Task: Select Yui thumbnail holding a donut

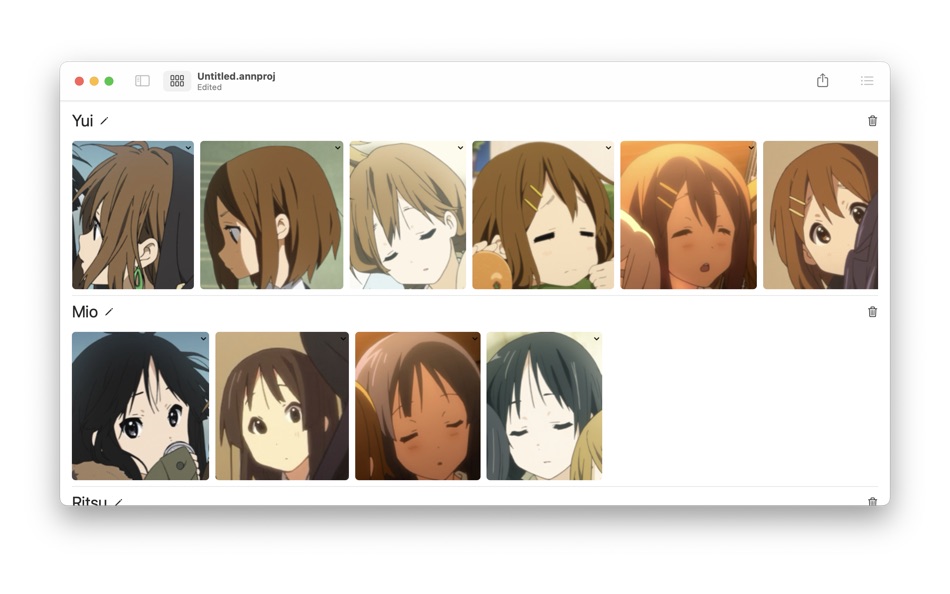Action: click(543, 215)
